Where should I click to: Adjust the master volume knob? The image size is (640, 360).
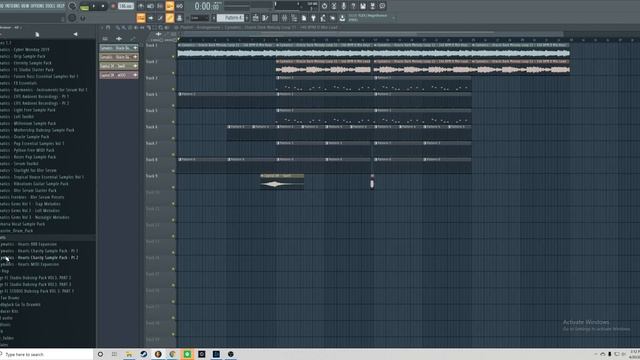click(72, 6)
